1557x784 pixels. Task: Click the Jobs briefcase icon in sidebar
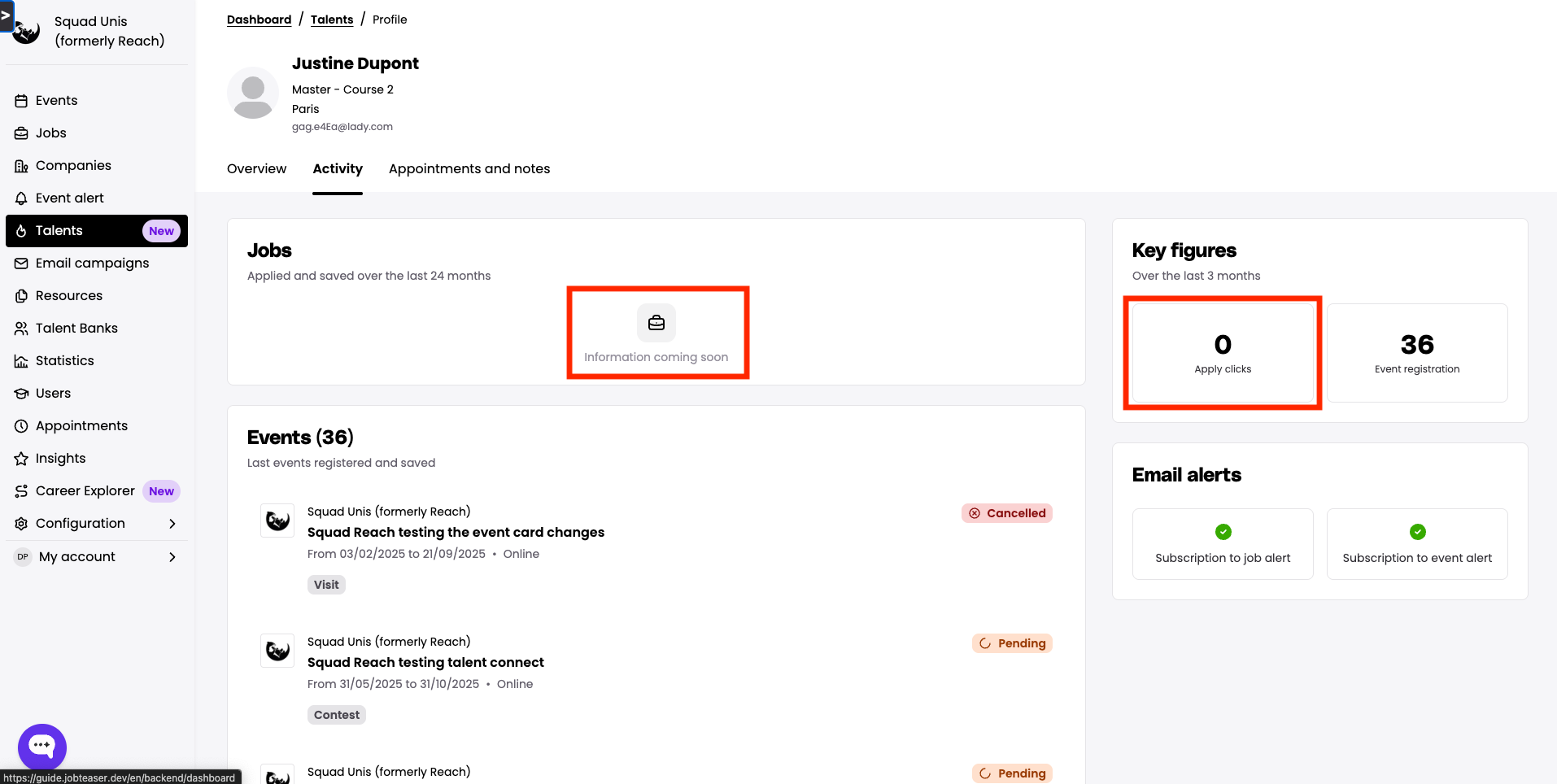(21, 133)
